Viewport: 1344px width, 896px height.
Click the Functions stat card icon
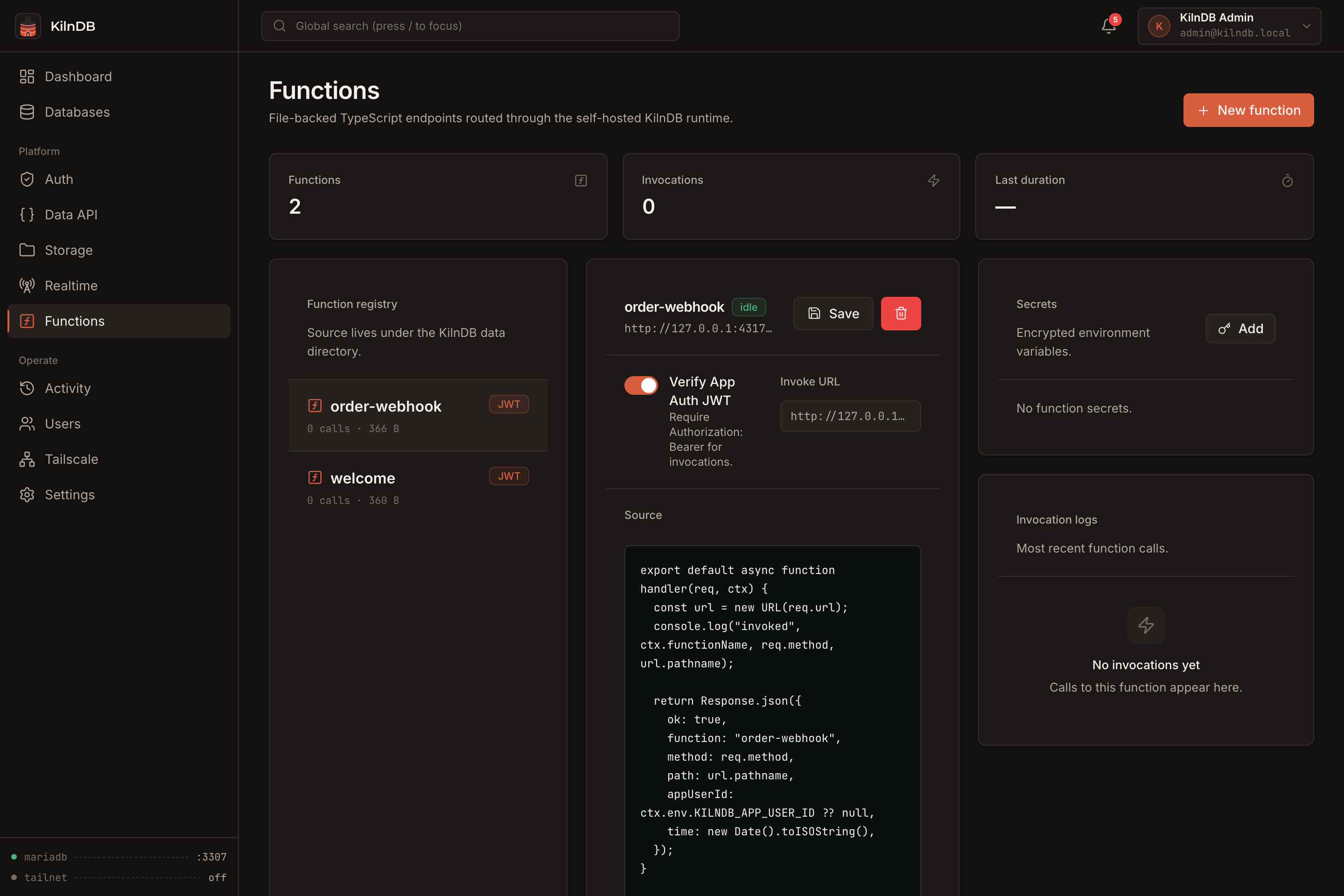581,181
